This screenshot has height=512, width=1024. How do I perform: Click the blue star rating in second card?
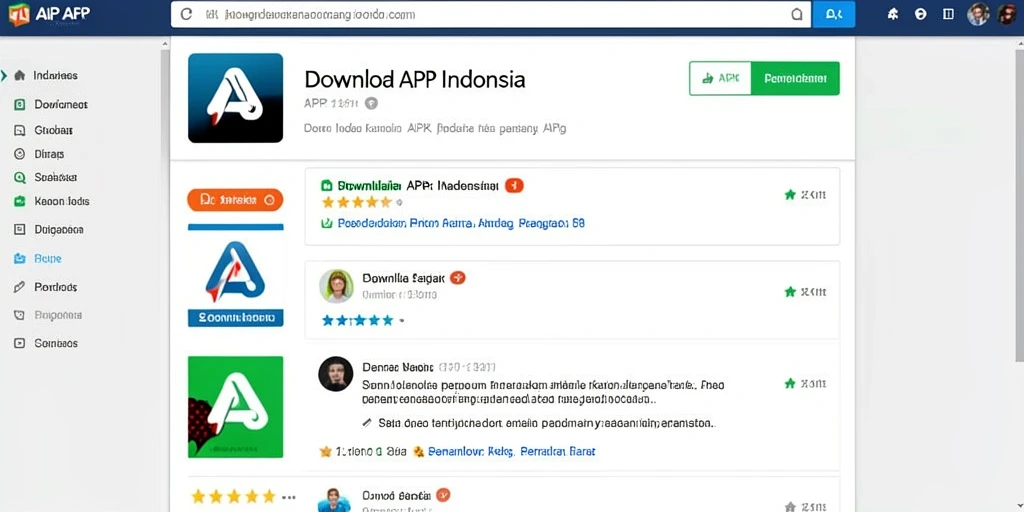click(x=358, y=321)
